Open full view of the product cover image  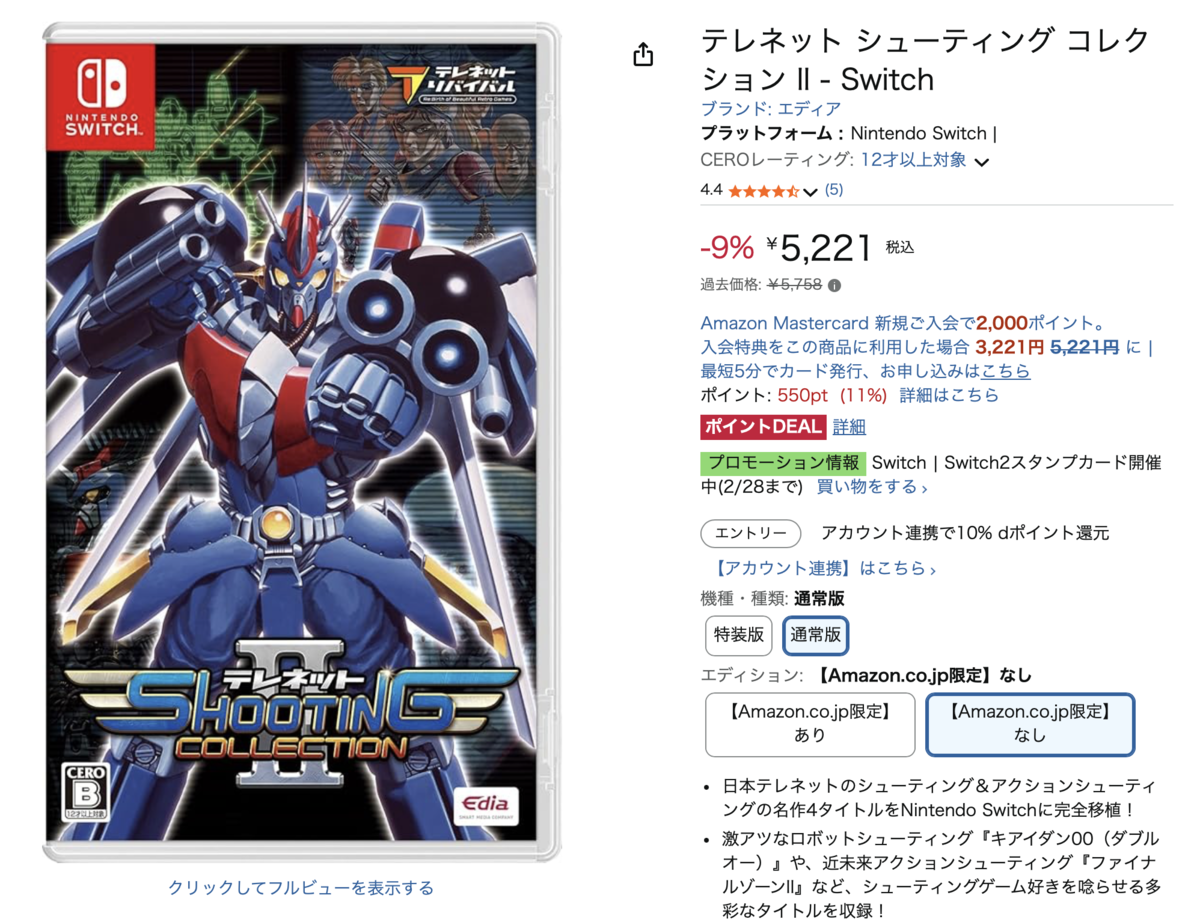301,887
